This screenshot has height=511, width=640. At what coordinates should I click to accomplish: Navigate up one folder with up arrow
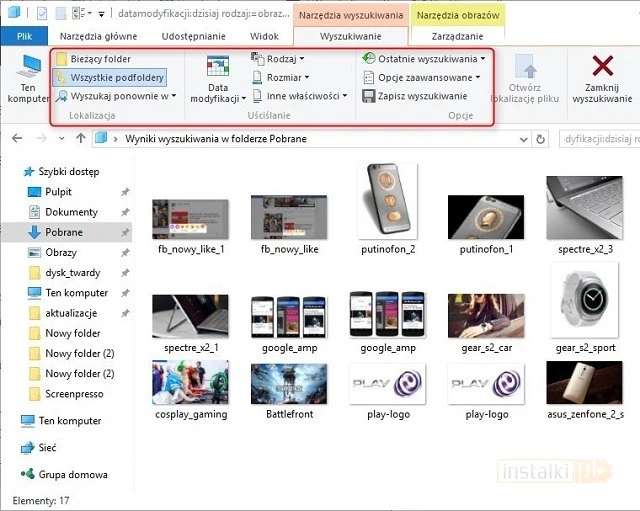pos(81,139)
